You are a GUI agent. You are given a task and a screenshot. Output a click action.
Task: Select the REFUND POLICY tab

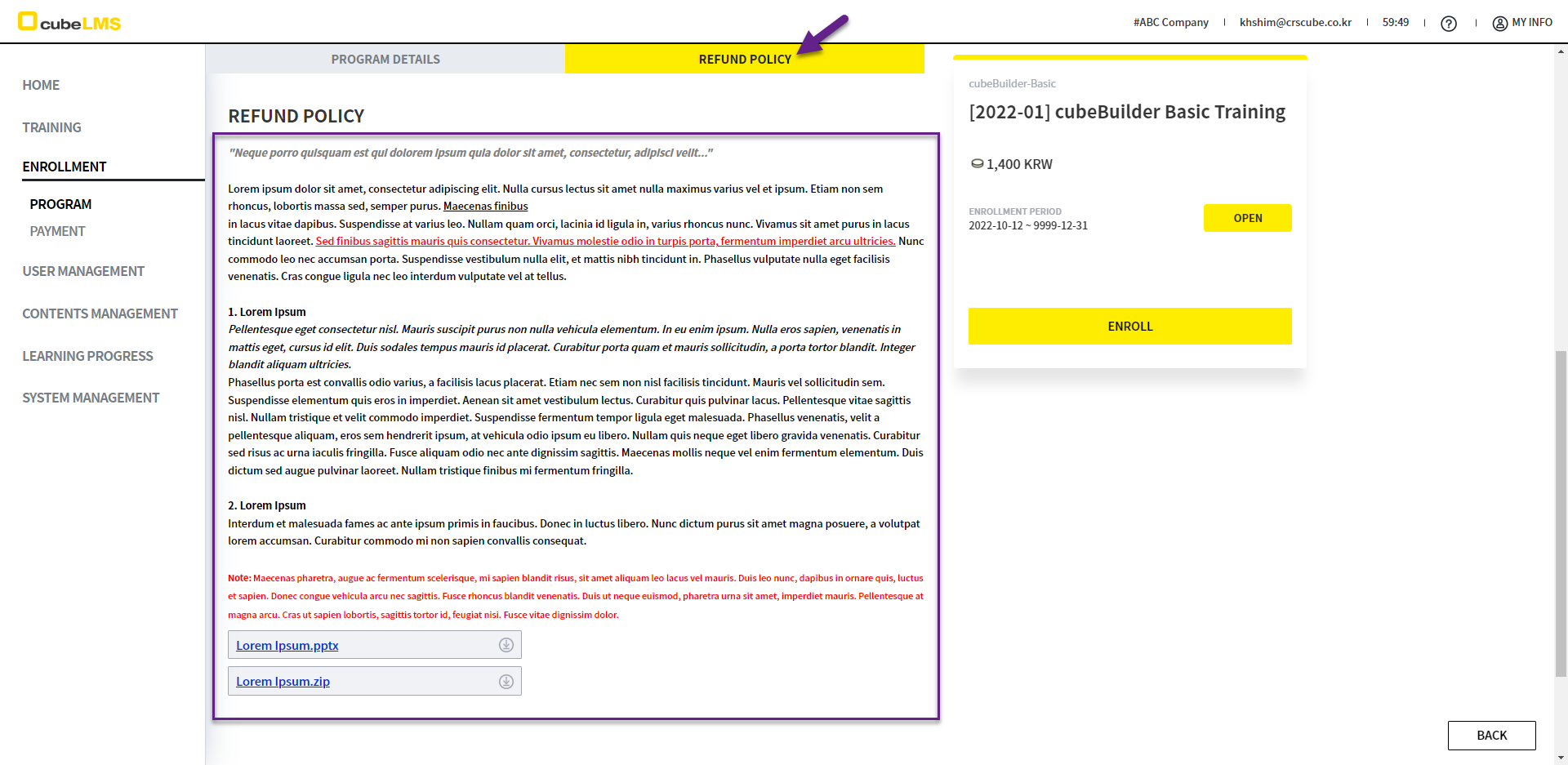point(744,60)
